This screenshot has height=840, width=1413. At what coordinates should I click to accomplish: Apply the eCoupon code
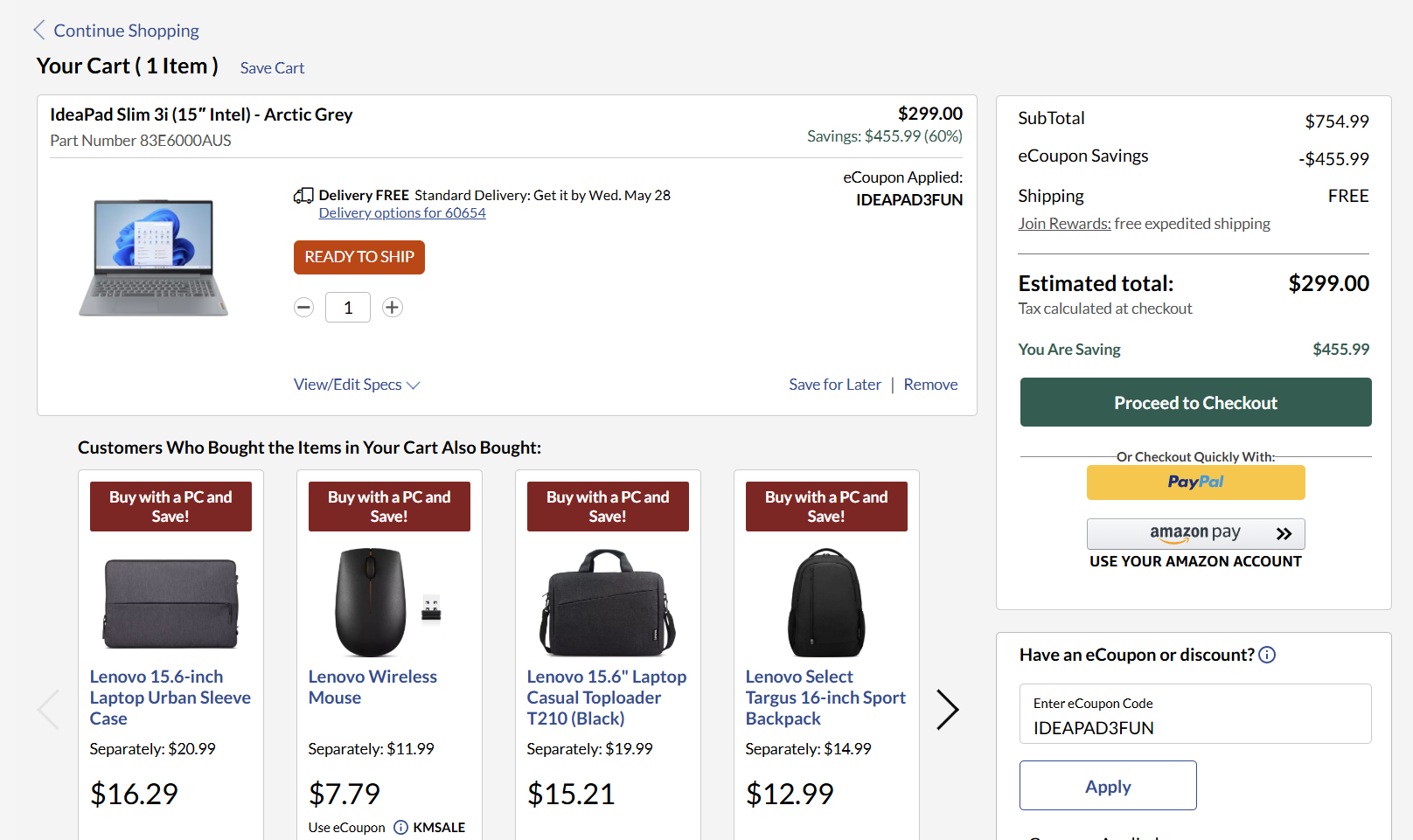coord(1108,786)
